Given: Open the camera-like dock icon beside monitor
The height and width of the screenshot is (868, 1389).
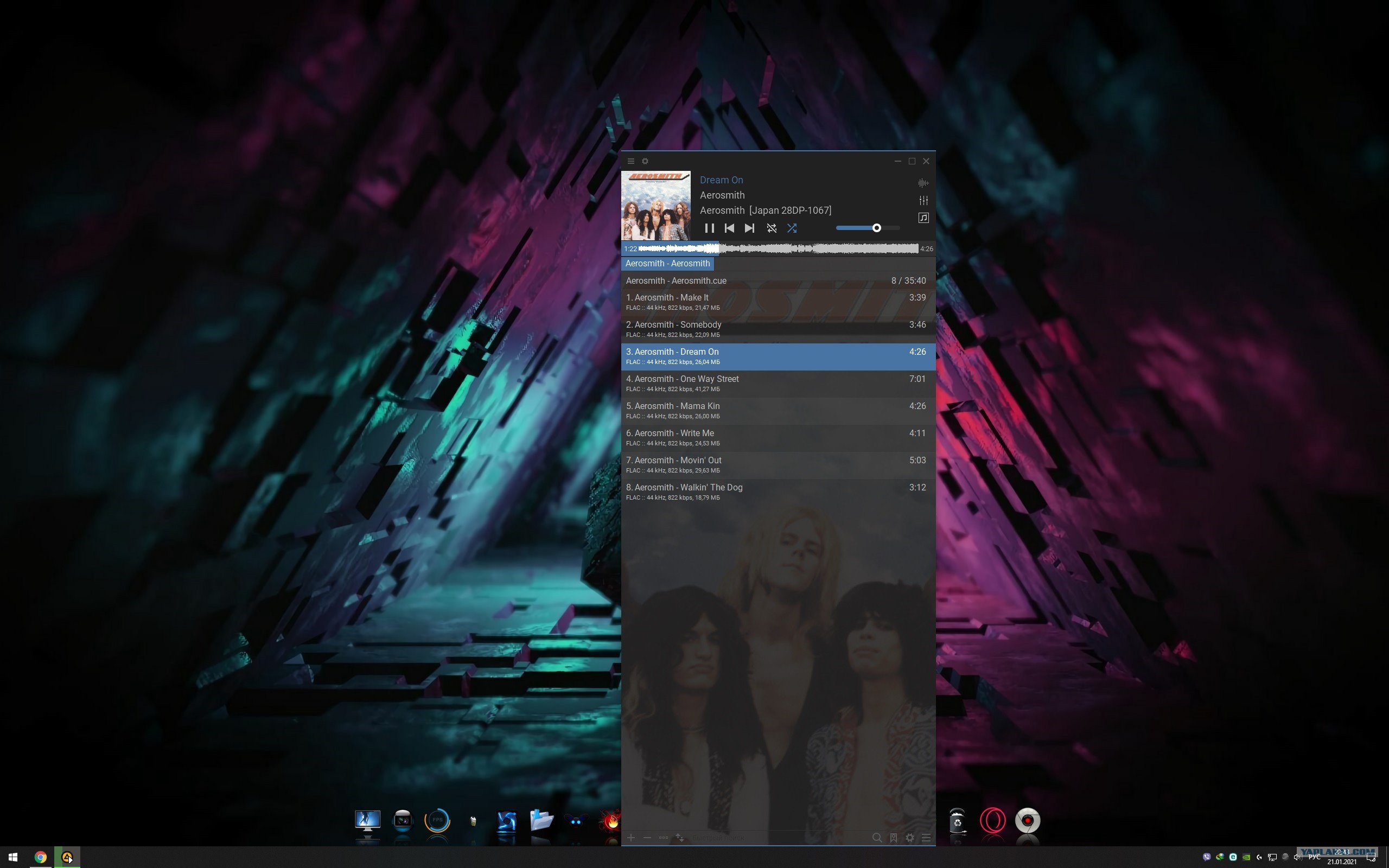Looking at the screenshot, I should [x=403, y=821].
